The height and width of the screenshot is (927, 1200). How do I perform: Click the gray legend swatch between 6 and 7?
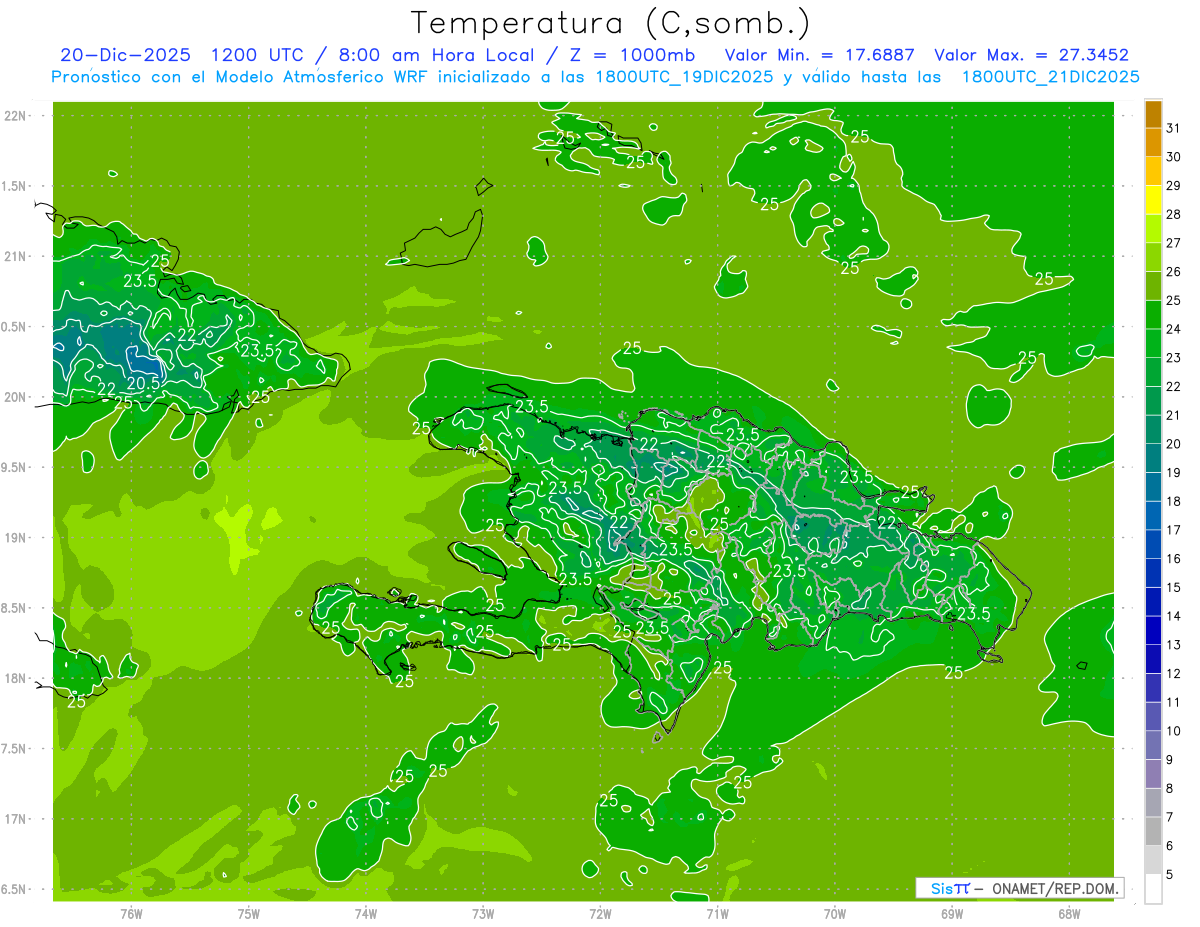1154,831
